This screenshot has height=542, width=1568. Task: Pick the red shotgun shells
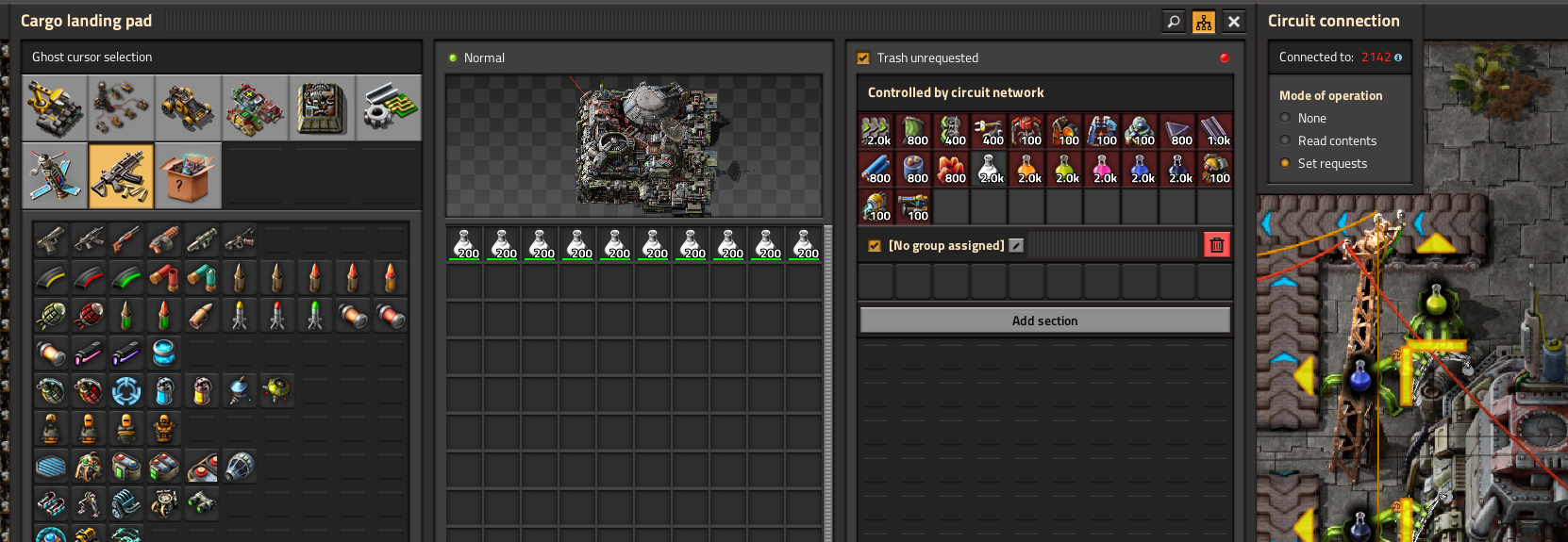click(x=164, y=278)
